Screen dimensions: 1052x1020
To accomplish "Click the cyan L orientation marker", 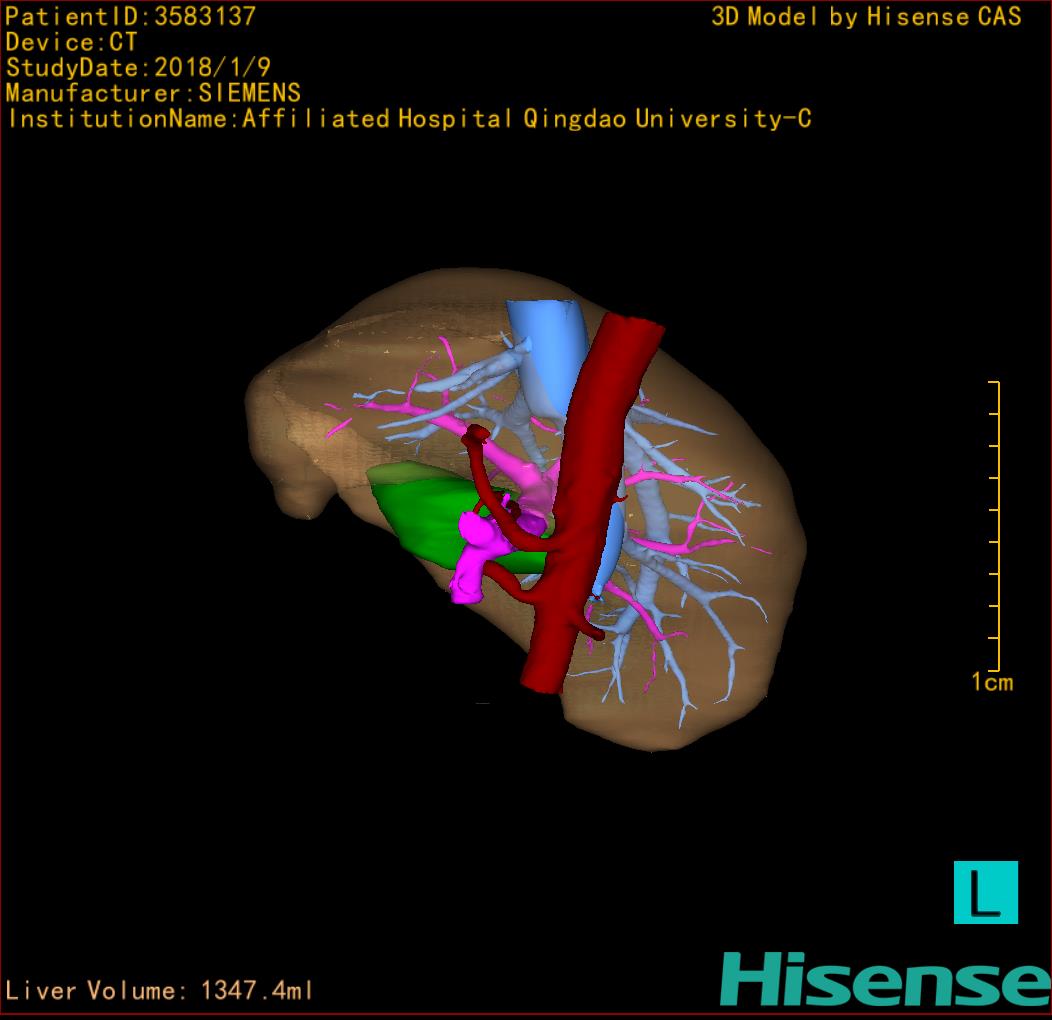I will click(986, 892).
